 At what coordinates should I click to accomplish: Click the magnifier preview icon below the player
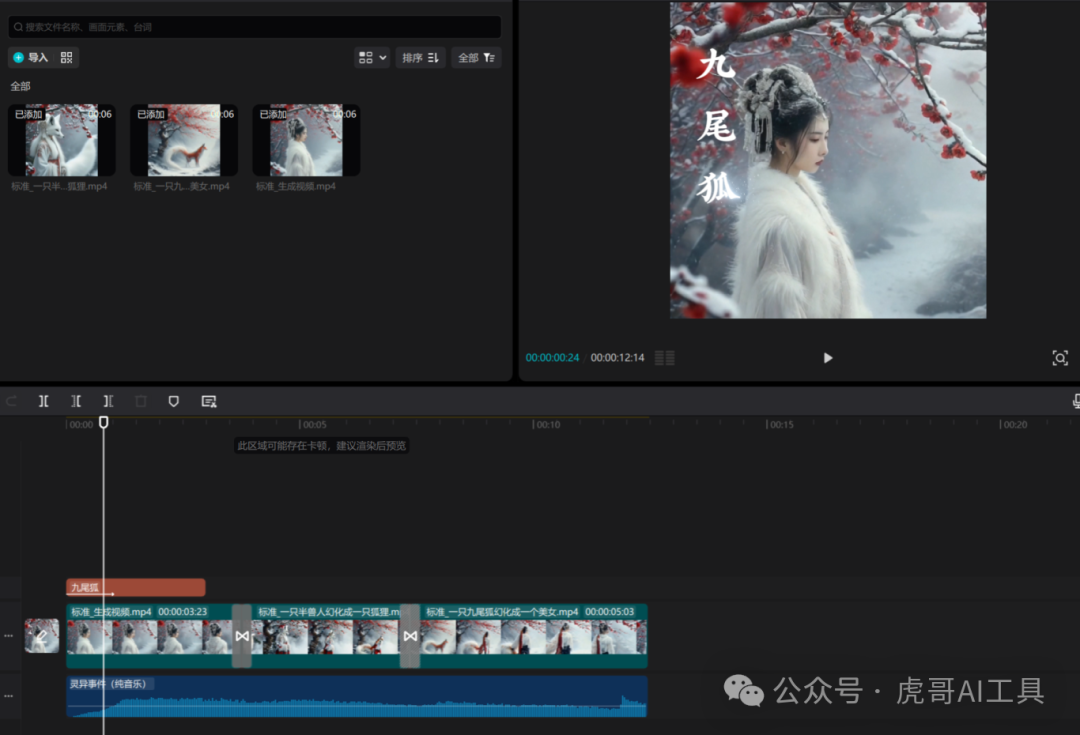coord(1060,357)
